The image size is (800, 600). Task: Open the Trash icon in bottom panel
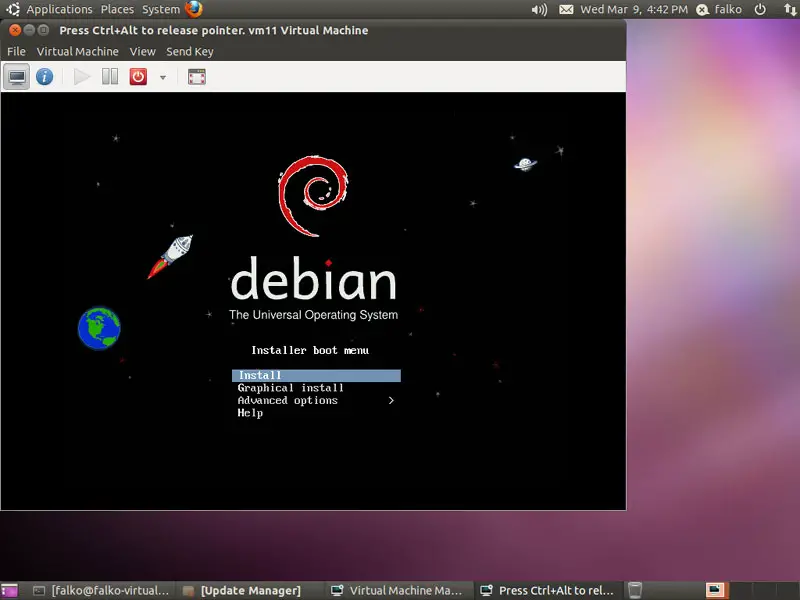(x=635, y=590)
